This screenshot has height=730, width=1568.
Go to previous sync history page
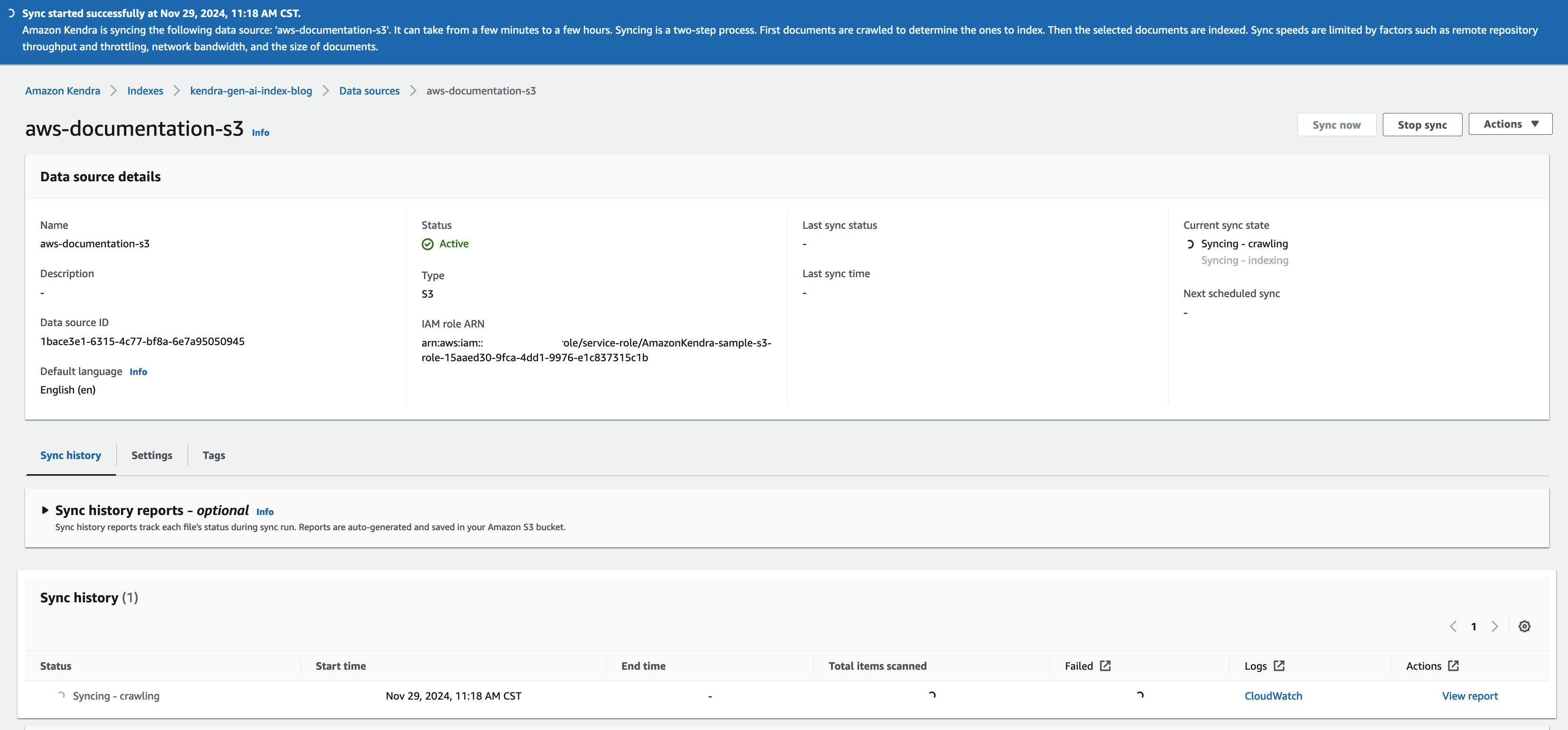coord(1453,626)
